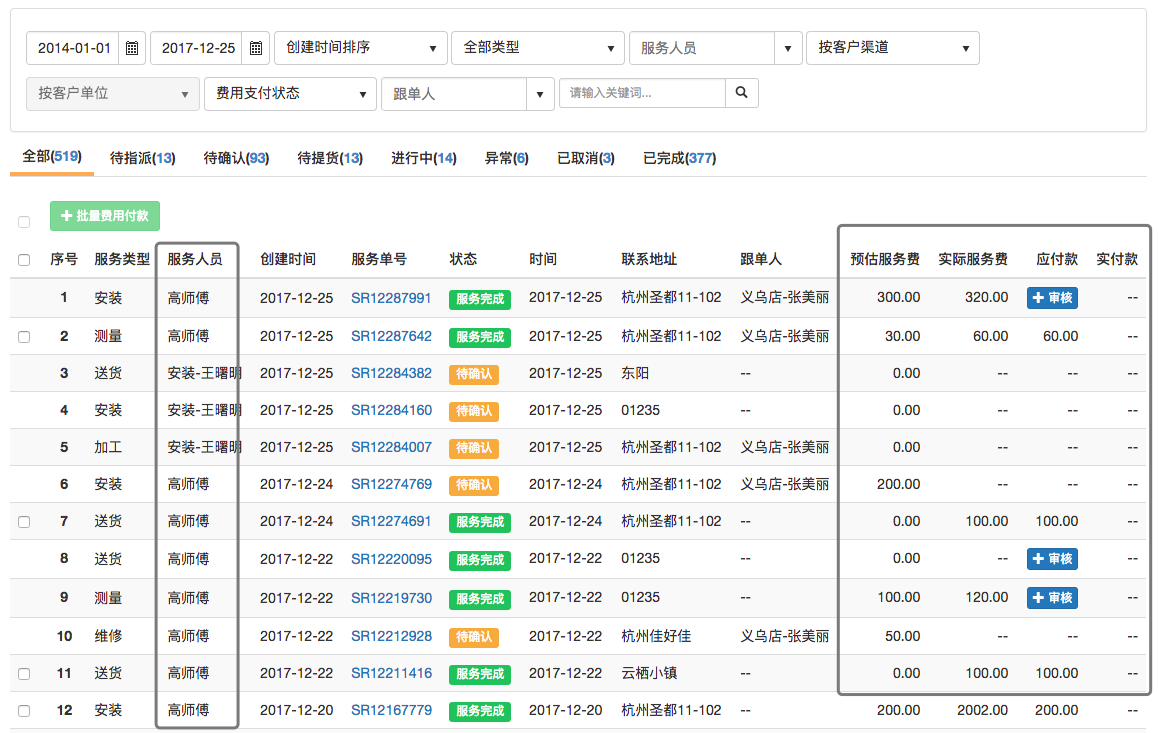Click 待确认 status badge in row 3

pos(473,374)
